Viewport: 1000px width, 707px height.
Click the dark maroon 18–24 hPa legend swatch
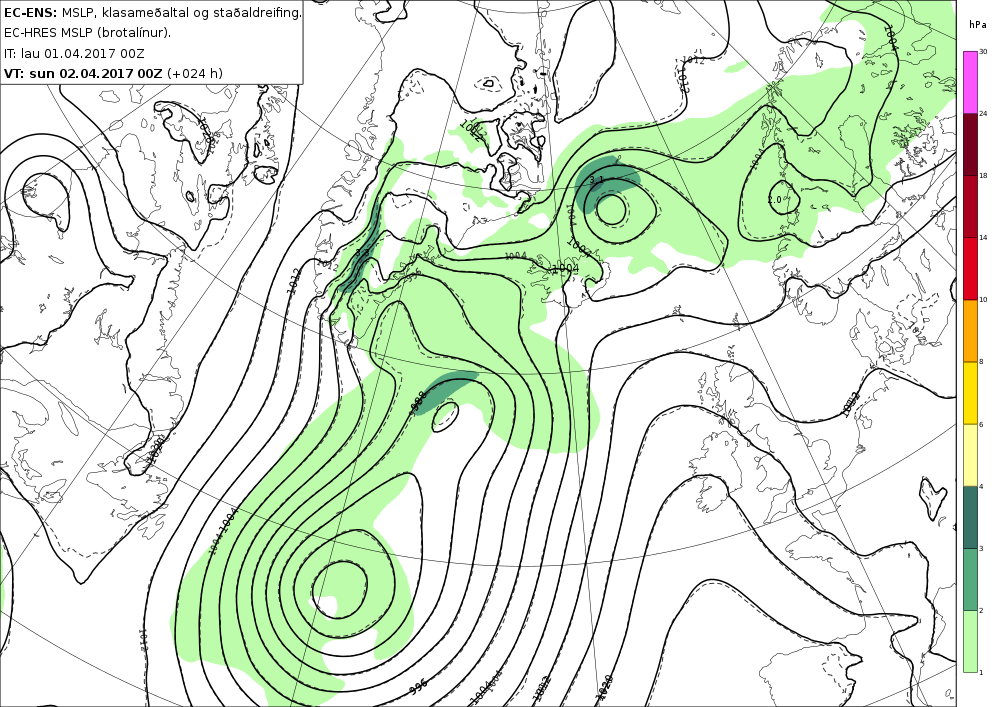(x=970, y=145)
